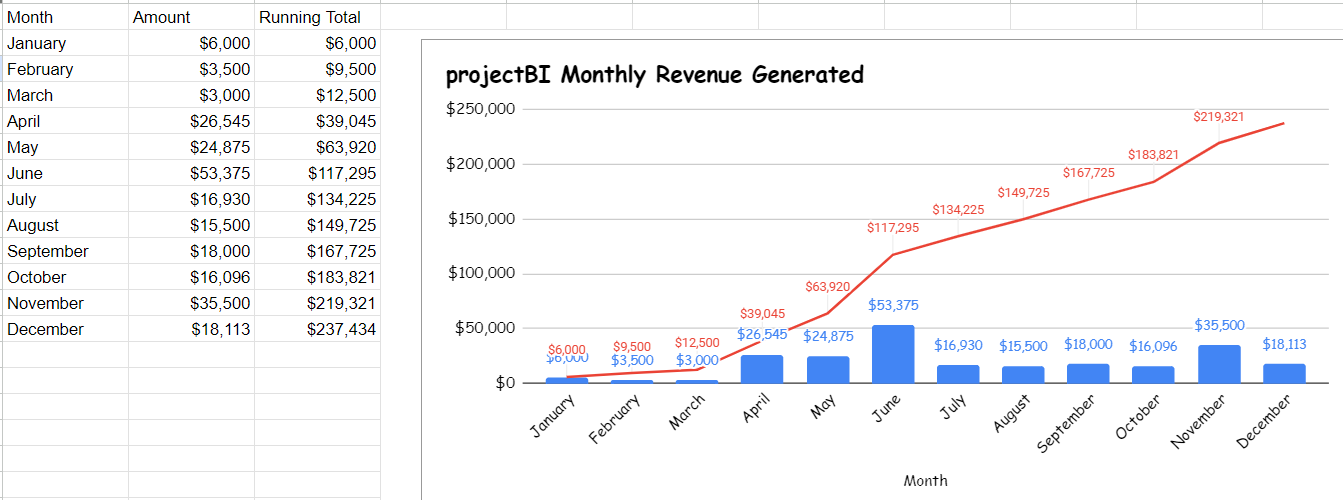Click the red $63,920 line data label
The width and height of the screenshot is (1343, 500).
[828, 287]
